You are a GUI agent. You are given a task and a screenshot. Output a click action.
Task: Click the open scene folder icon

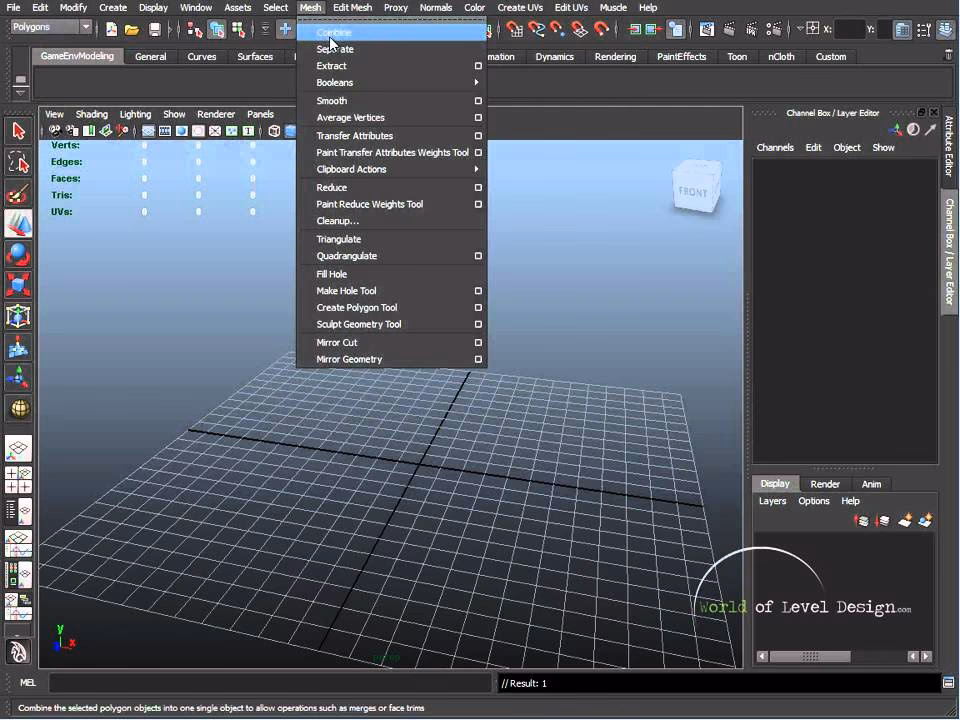click(x=132, y=29)
